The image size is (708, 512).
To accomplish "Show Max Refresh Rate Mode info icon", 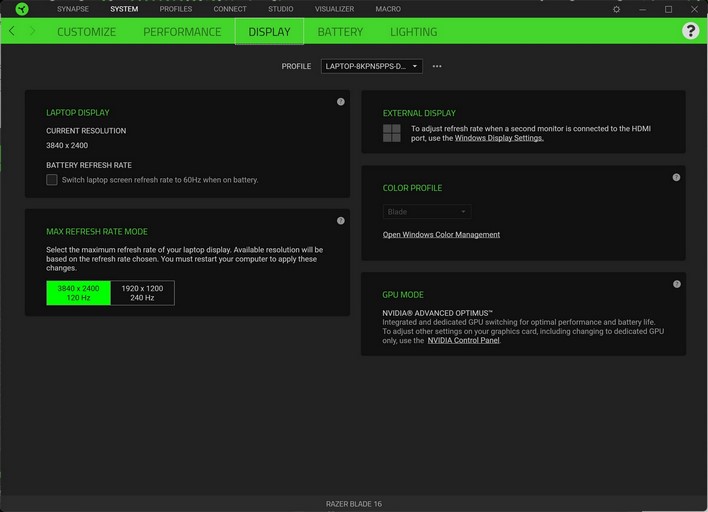I will tap(341, 220).
